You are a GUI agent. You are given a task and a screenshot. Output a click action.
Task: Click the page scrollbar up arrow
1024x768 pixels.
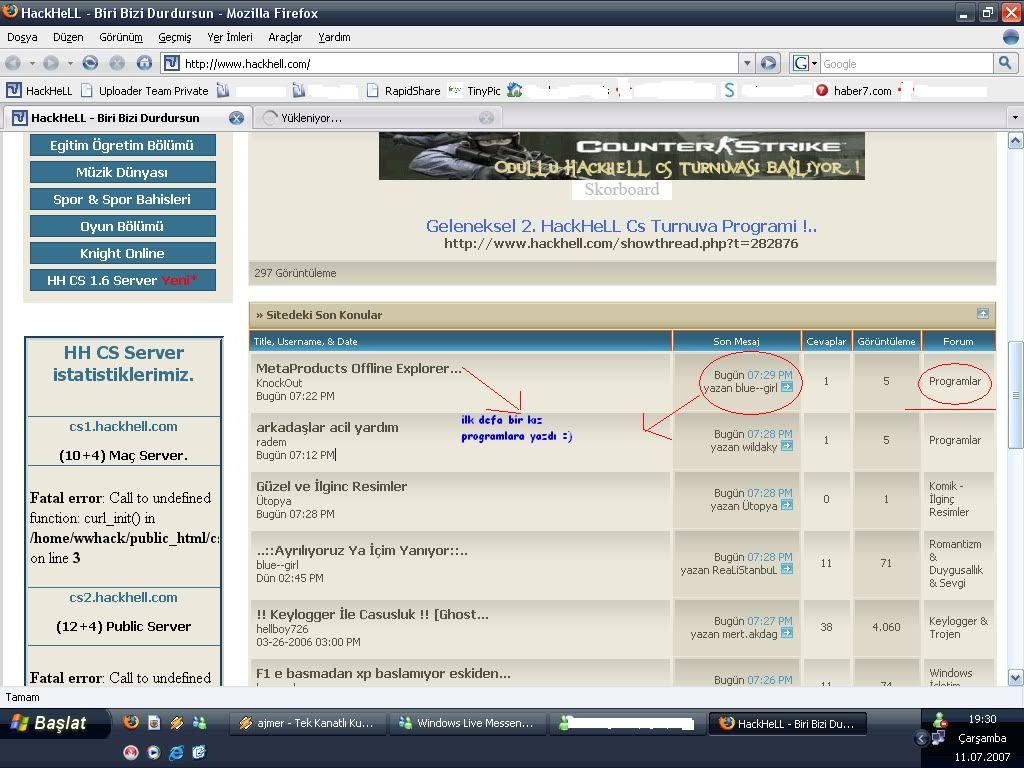pos(1016,140)
